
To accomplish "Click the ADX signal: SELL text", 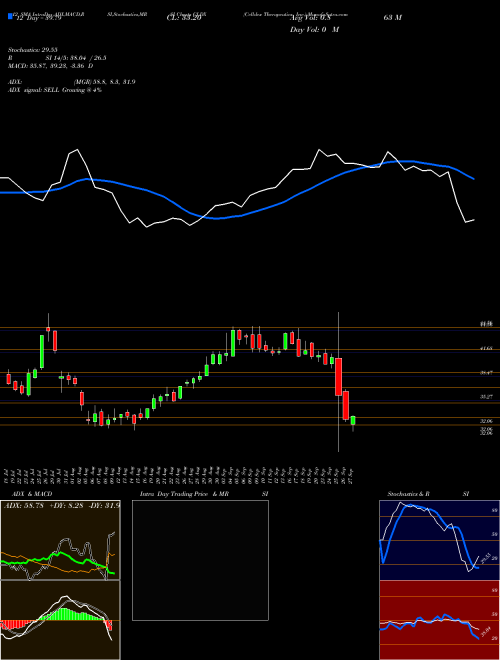I will (x=55, y=90).
